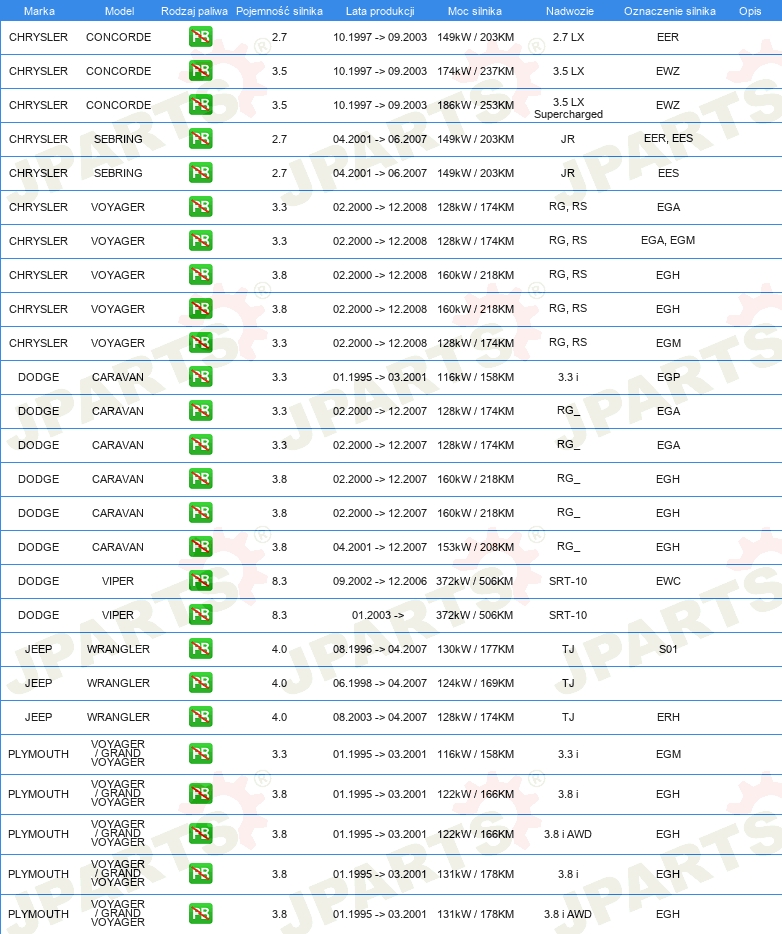Select the 'VIPER' cell in the 01.2003 row
This screenshot has height=934, width=782.
tap(118, 615)
